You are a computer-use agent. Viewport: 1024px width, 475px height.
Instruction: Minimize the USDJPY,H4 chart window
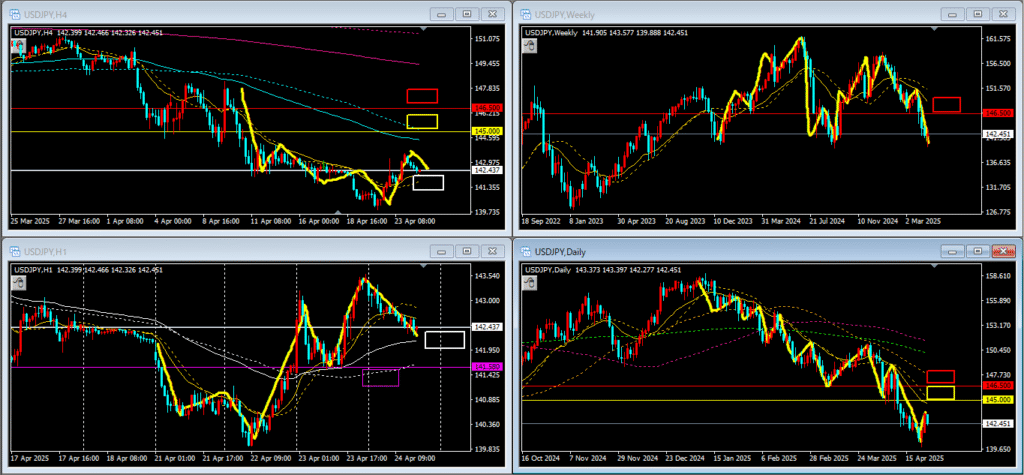[442, 14]
